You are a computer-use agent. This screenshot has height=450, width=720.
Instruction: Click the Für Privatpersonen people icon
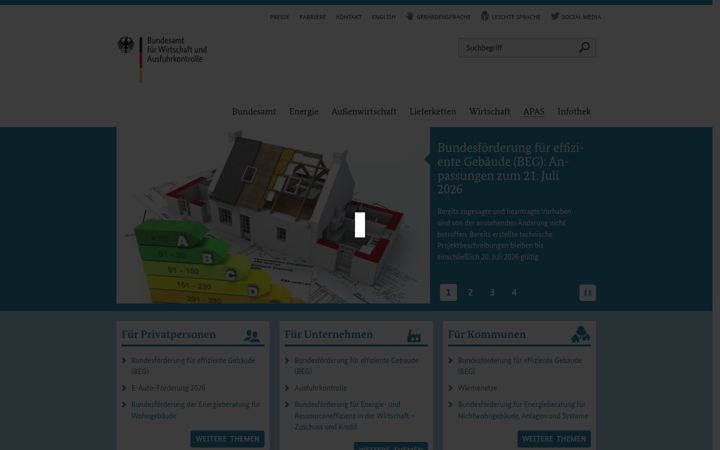[x=252, y=336]
